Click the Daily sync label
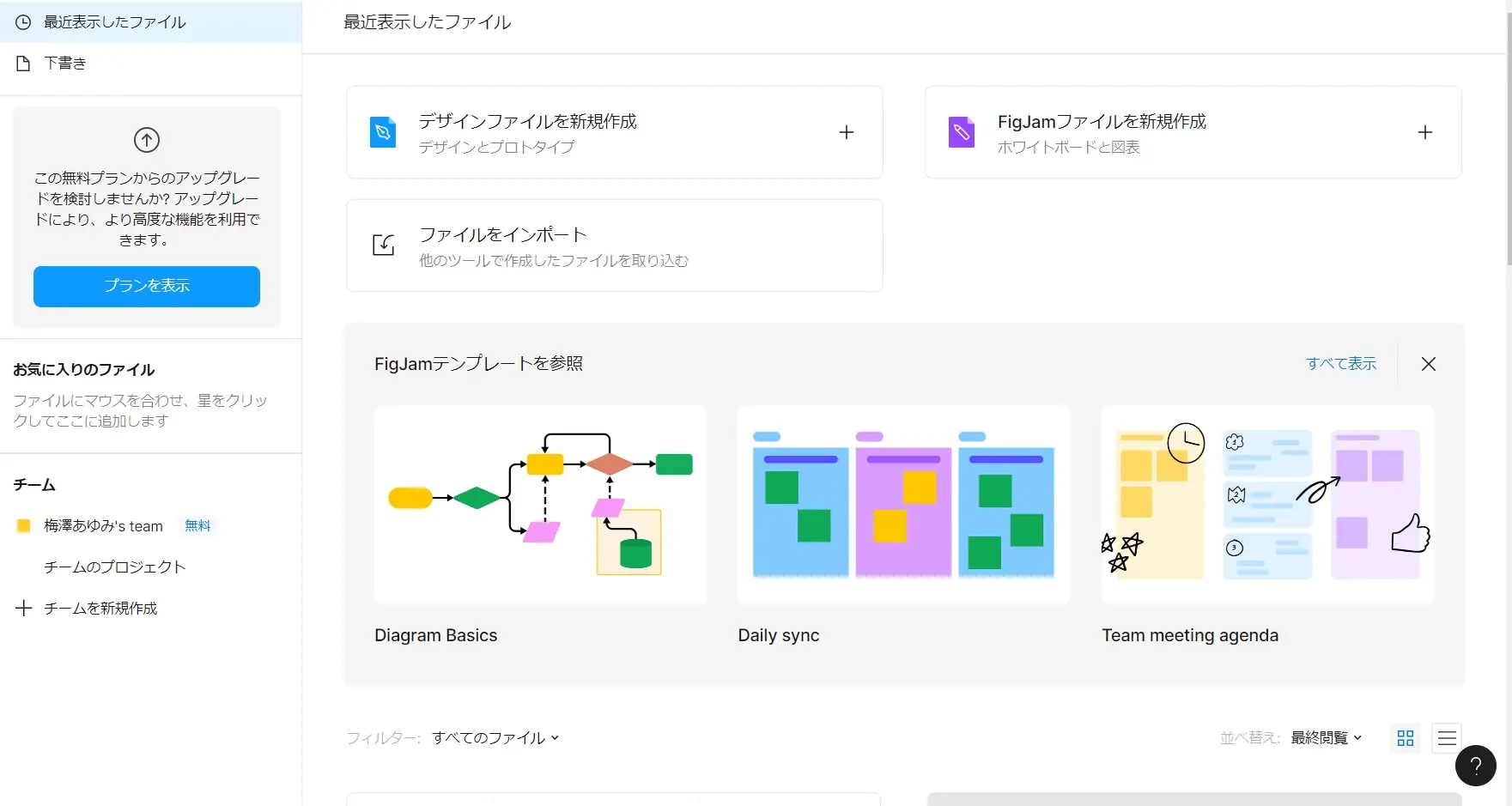This screenshot has width=1512, height=806. 779,635
